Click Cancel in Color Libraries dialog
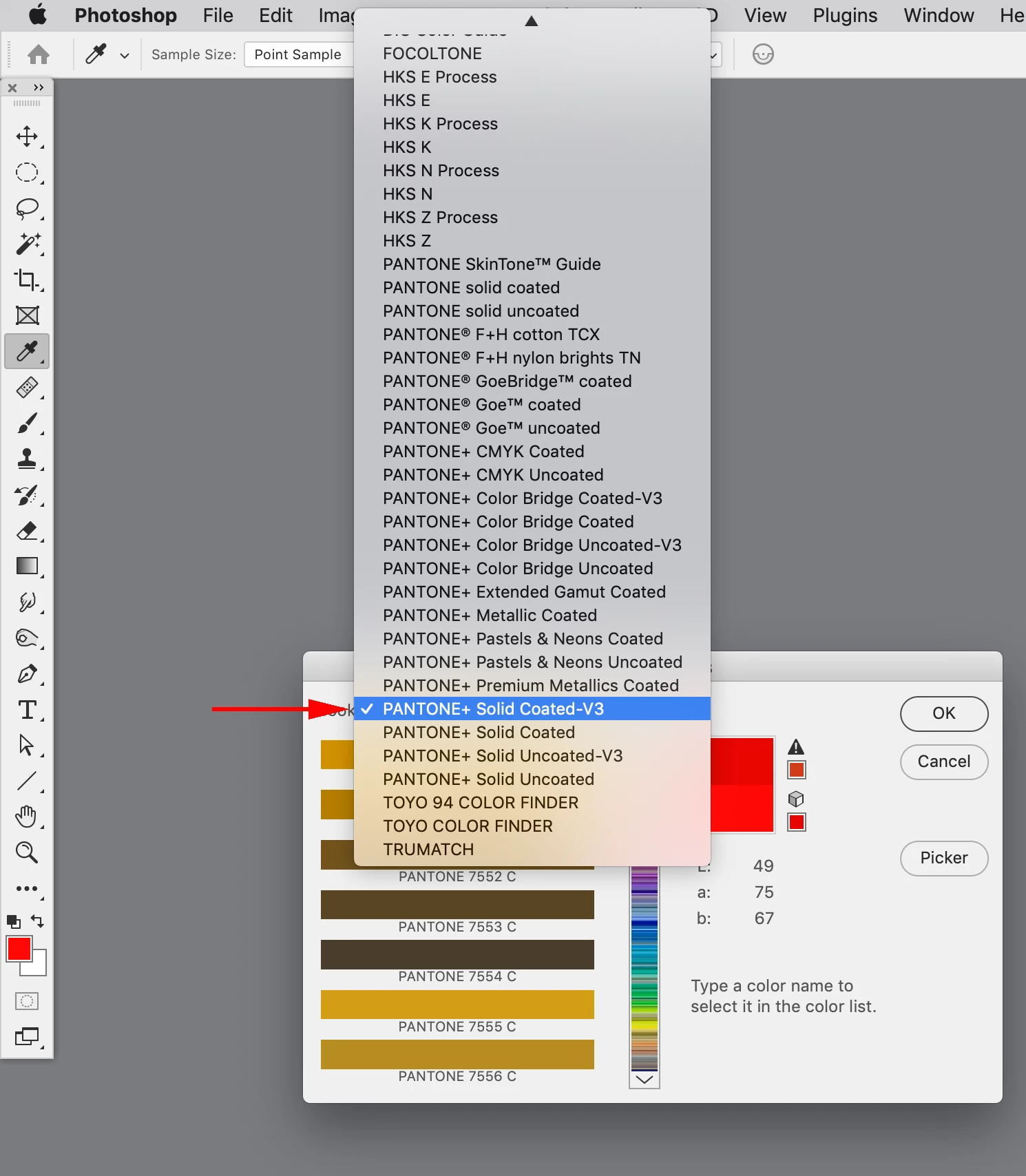The width and height of the screenshot is (1026, 1176). [944, 762]
